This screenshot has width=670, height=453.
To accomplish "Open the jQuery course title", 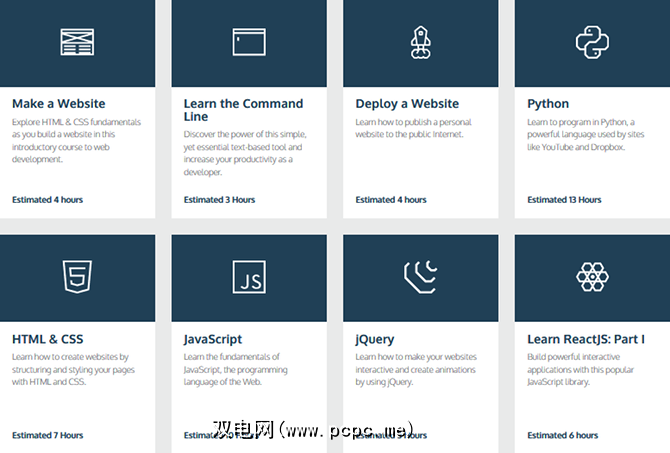I will click(375, 339).
